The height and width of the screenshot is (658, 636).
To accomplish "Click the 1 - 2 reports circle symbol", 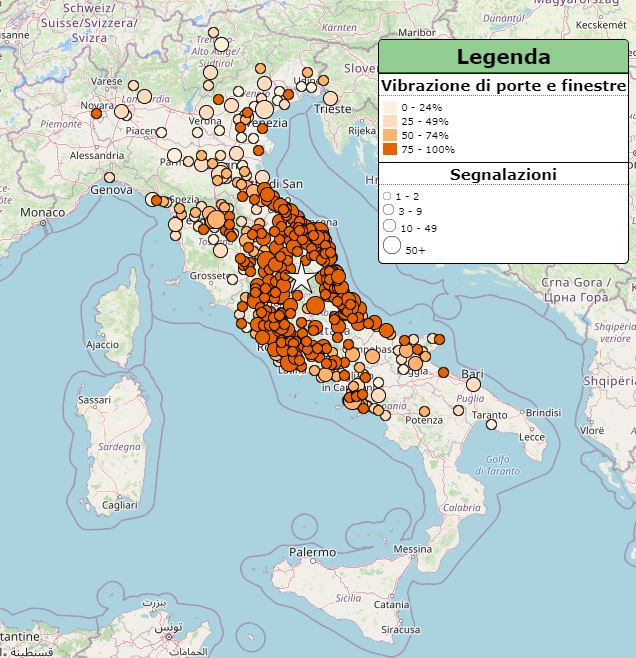I will pyautogui.click(x=387, y=196).
